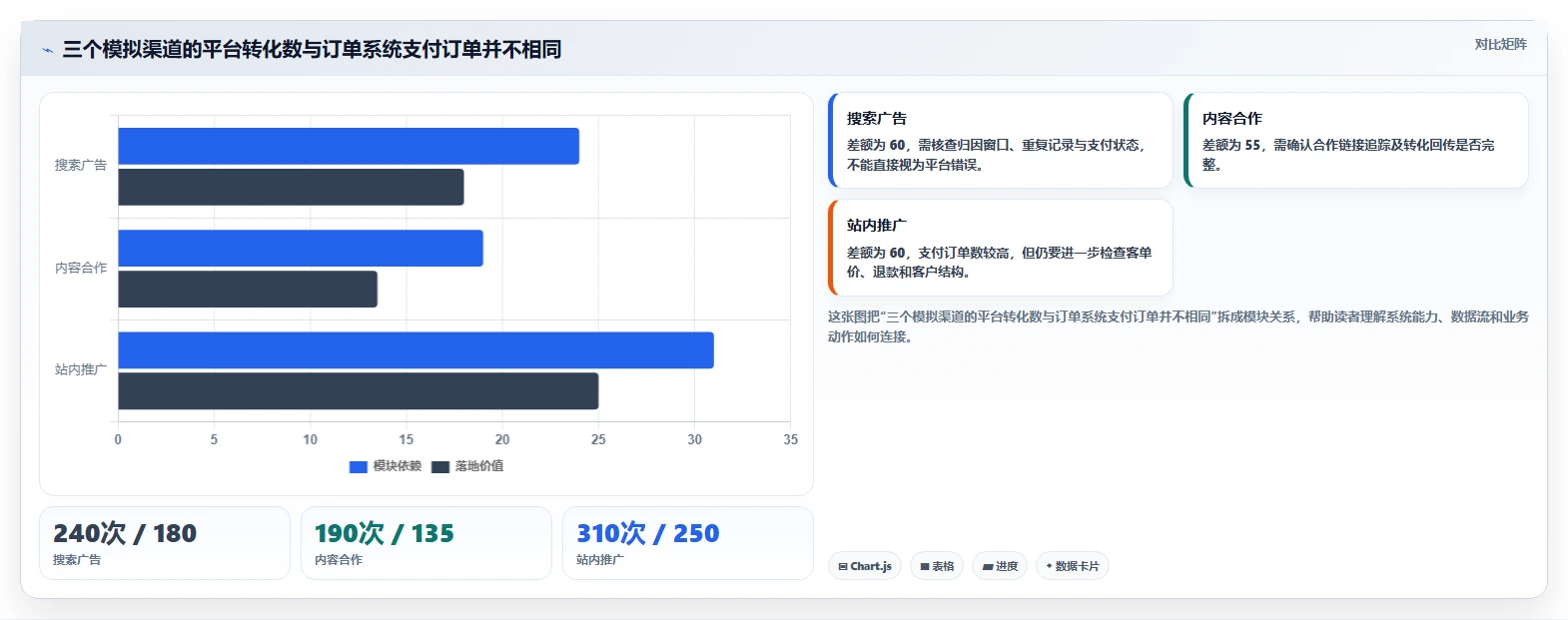Click the x-axis tick value 10
1568x620 pixels.
[x=311, y=439]
